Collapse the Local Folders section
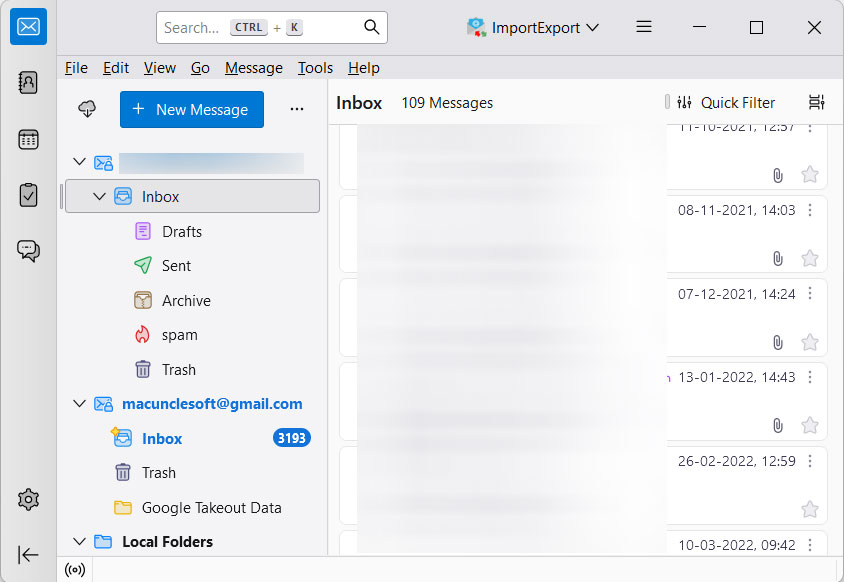 (x=79, y=541)
